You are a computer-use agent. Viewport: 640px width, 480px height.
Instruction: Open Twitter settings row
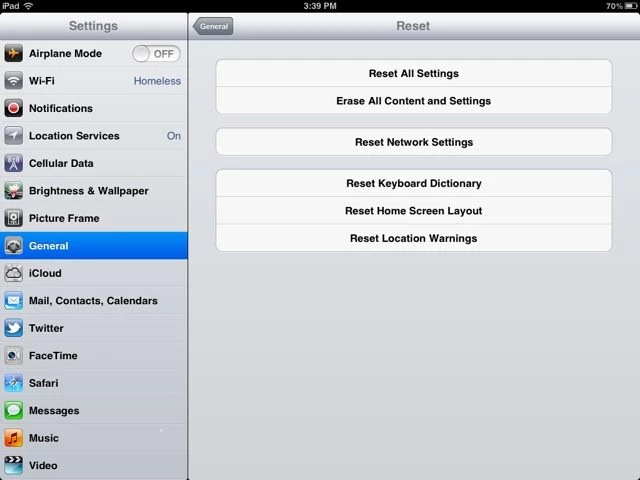[94, 328]
